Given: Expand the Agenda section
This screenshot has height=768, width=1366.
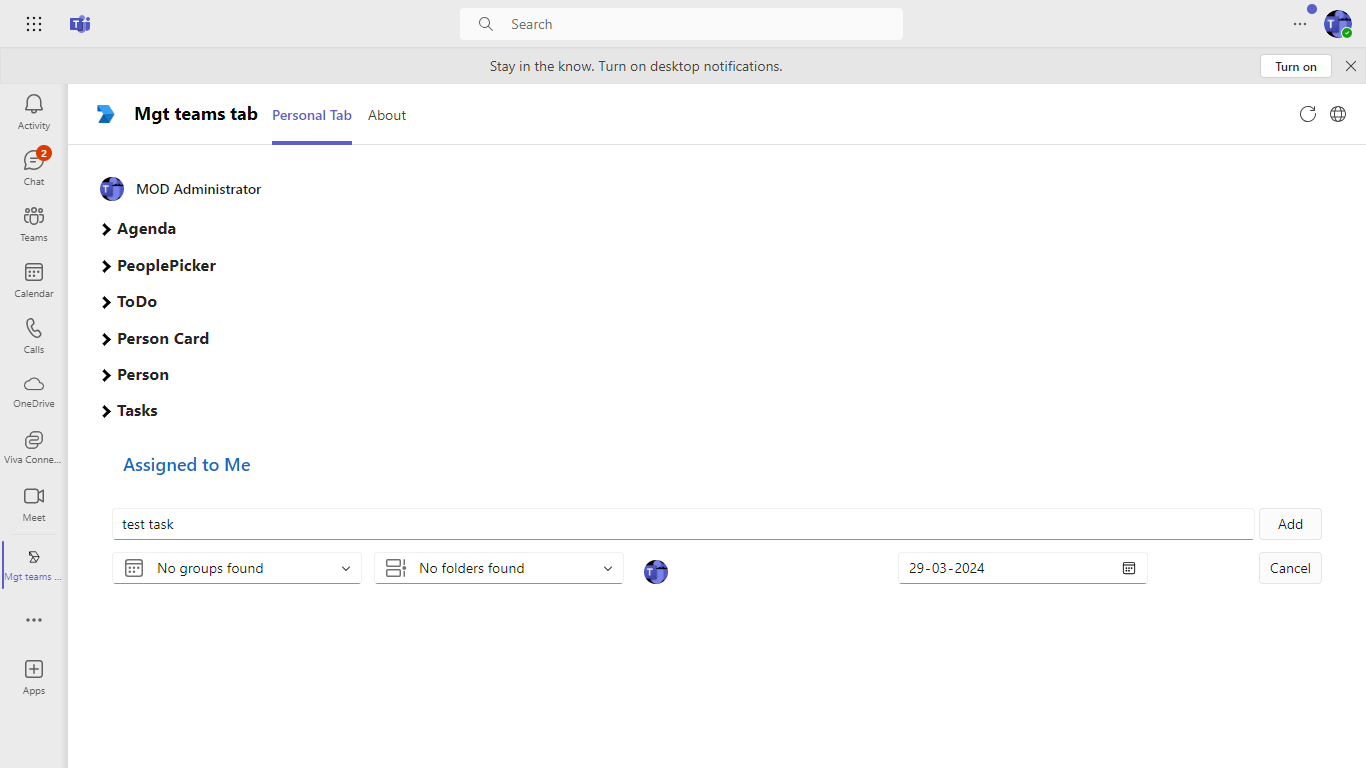Looking at the screenshot, I should [139, 229].
